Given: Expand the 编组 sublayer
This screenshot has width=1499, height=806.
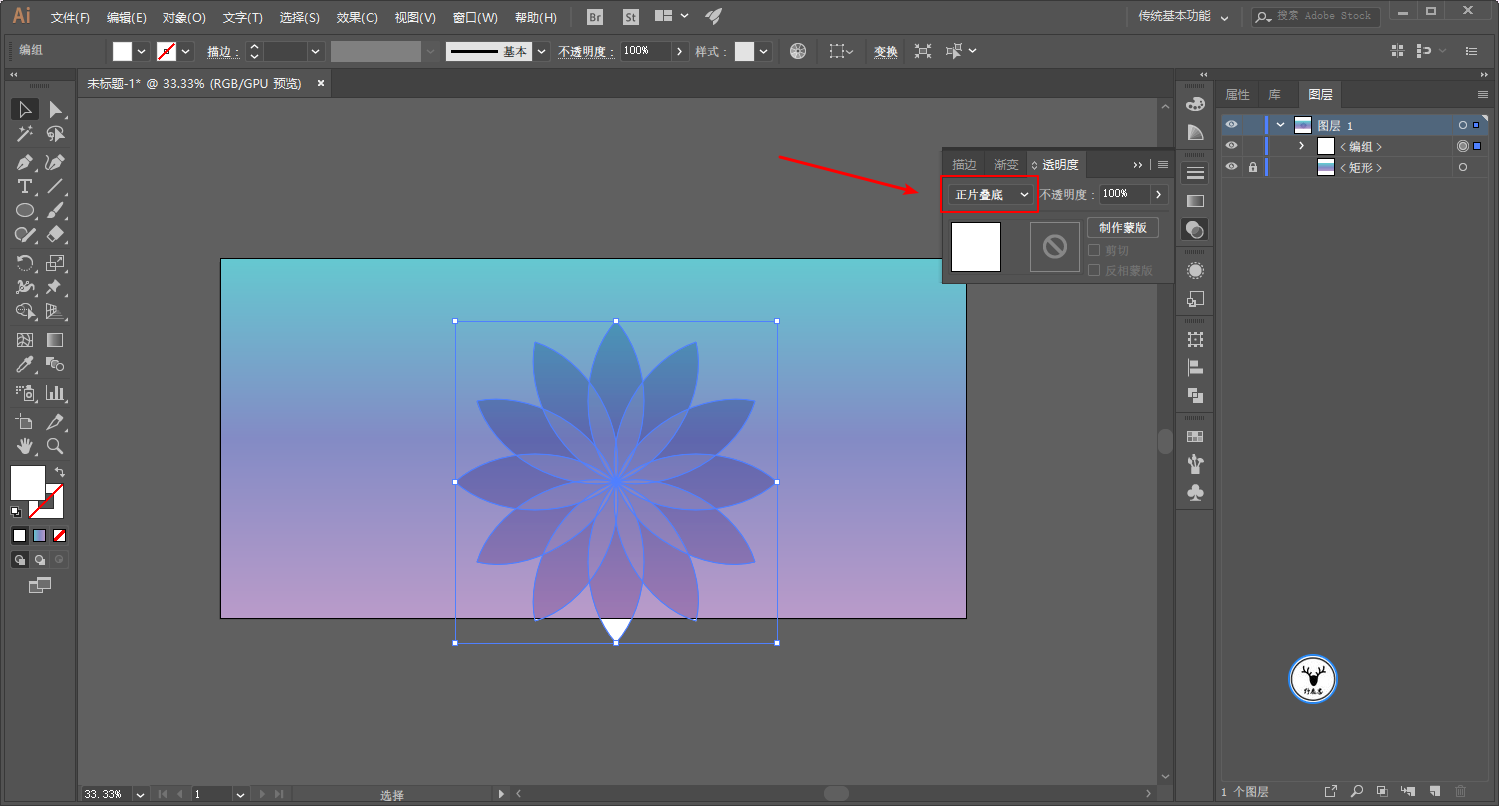Looking at the screenshot, I should 1301,146.
